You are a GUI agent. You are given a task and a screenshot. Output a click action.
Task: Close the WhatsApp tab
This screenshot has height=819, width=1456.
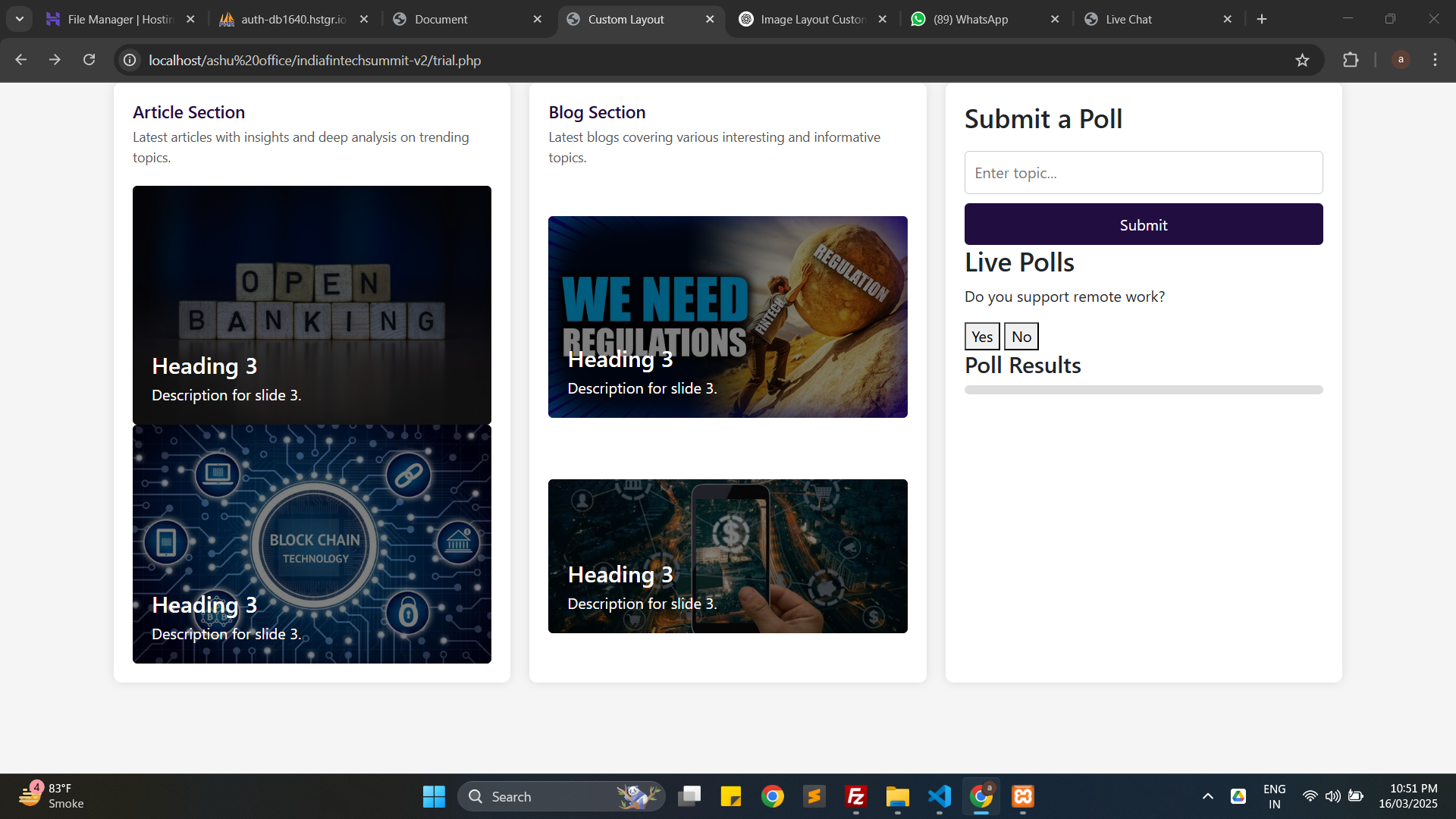point(1055,19)
